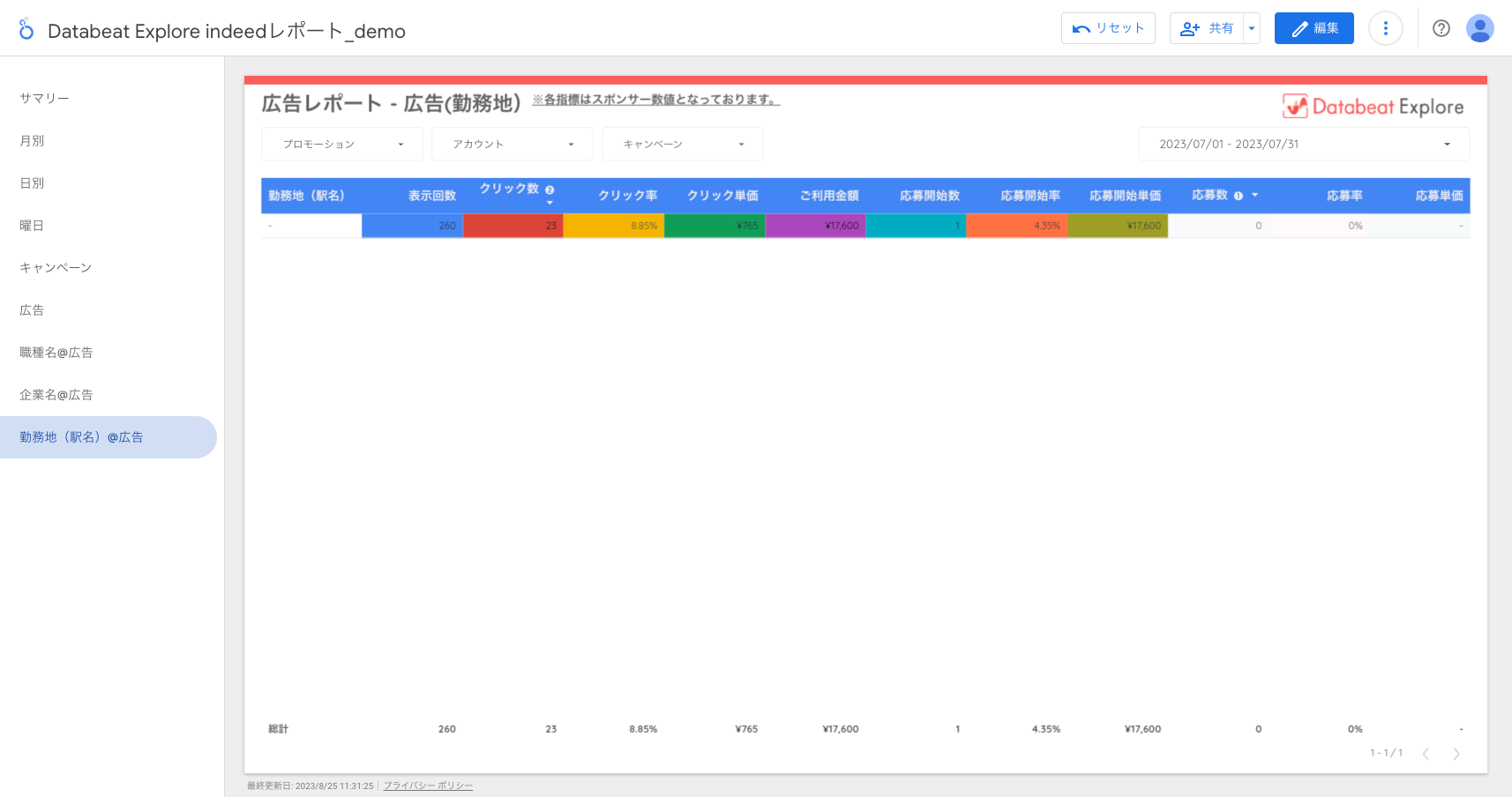The width and height of the screenshot is (1512, 797).
Task: Open the share options dropdown arrow
Action: pos(1252,28)
